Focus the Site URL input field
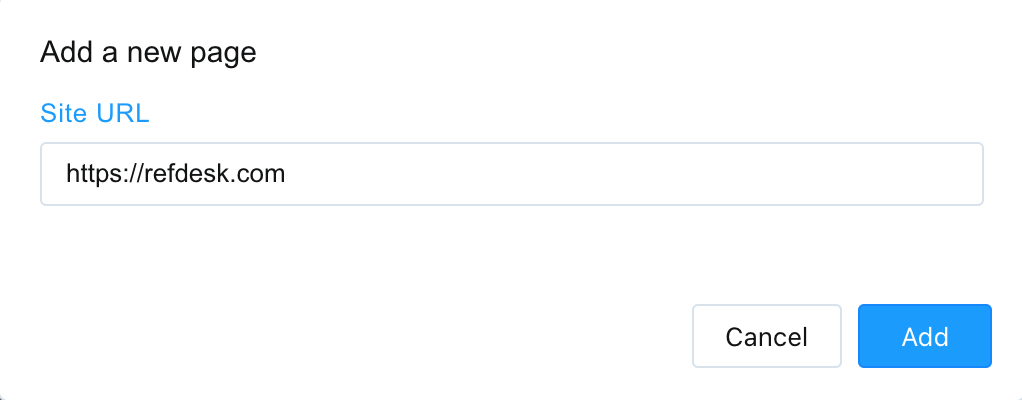The width and height of the screenshot is (1022, 400). click(512, 174)
